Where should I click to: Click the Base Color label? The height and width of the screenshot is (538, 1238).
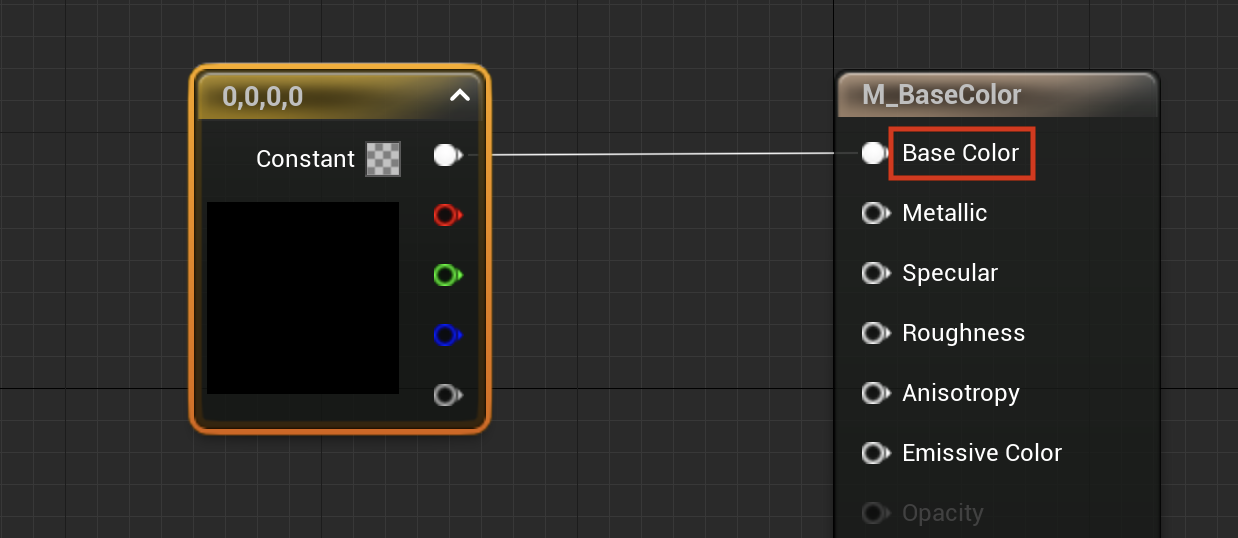[961, 153]
